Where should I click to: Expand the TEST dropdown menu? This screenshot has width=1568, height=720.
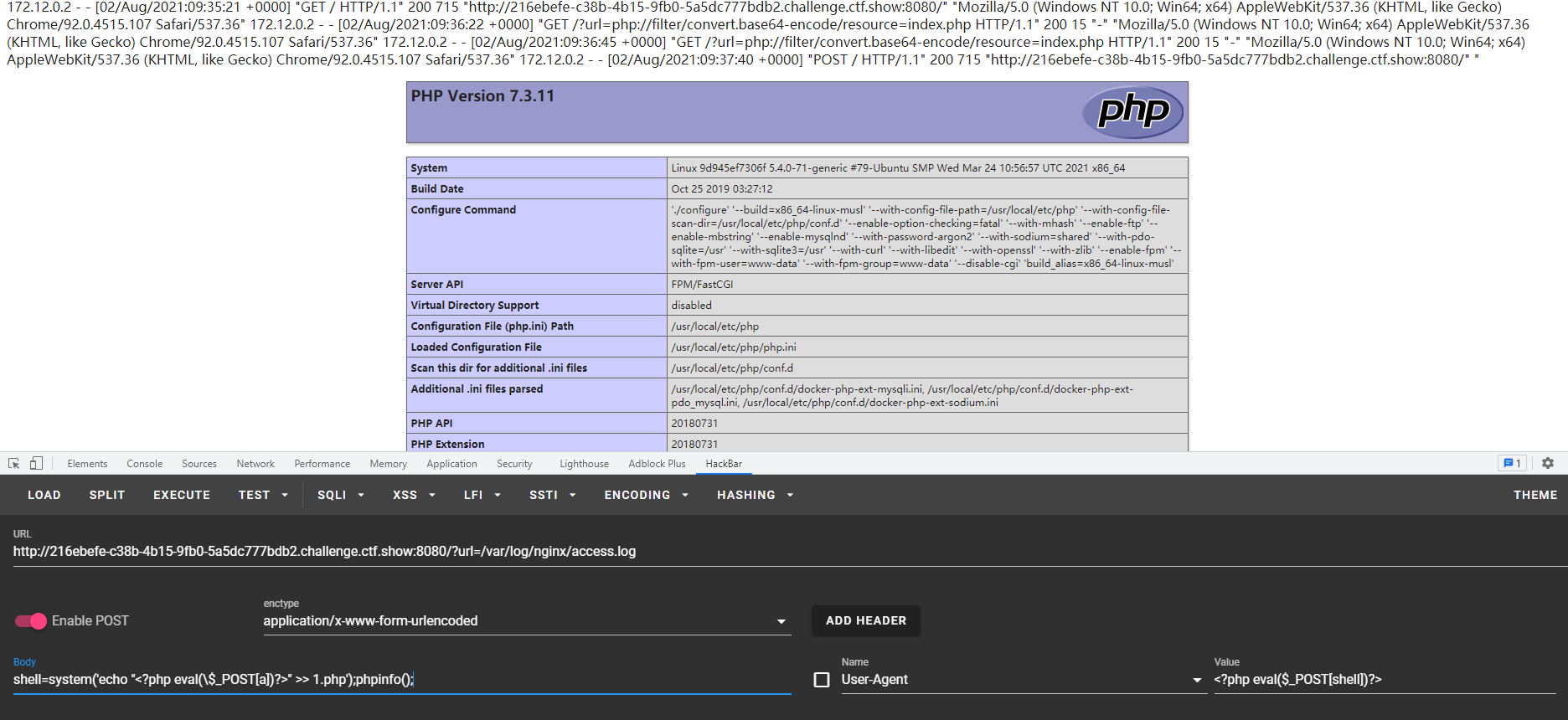[x=263, y=495]
